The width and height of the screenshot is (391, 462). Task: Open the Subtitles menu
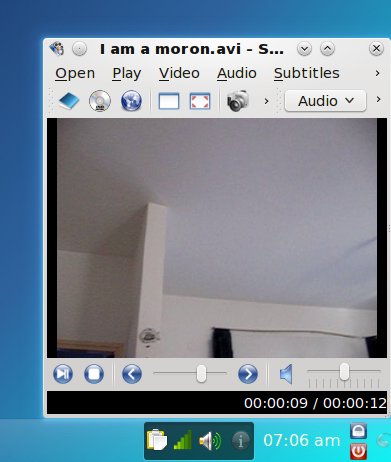point(307,73)
